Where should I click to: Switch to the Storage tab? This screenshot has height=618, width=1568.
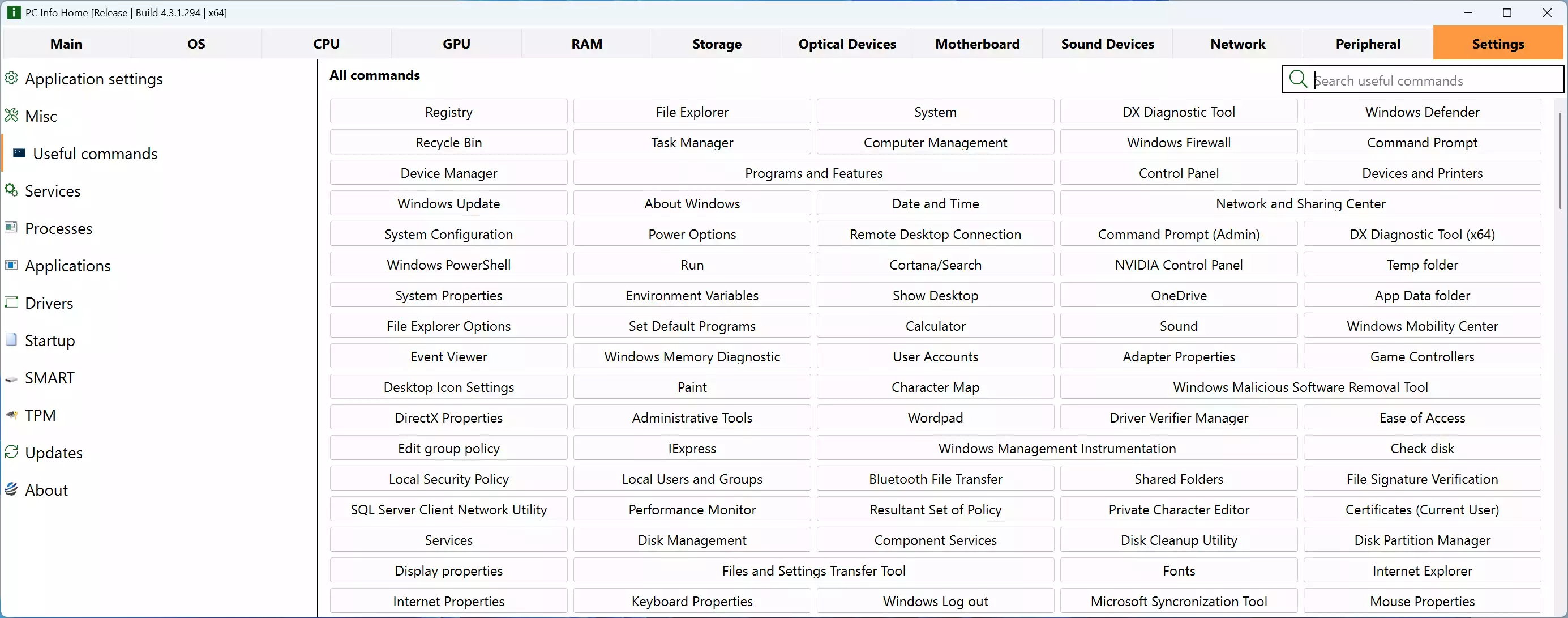[717, 43]
